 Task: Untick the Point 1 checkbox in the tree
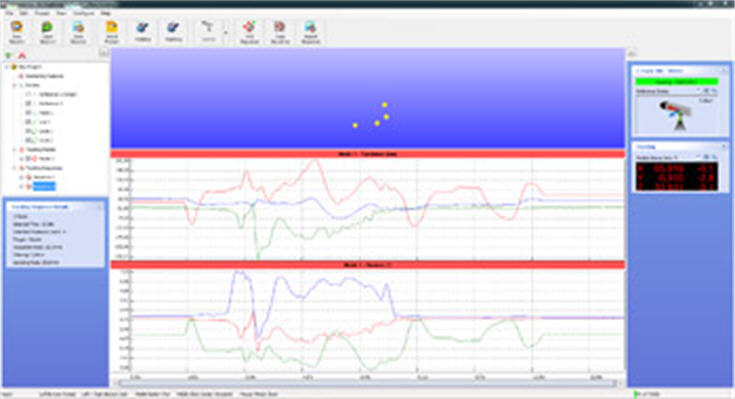click(28, 113)
